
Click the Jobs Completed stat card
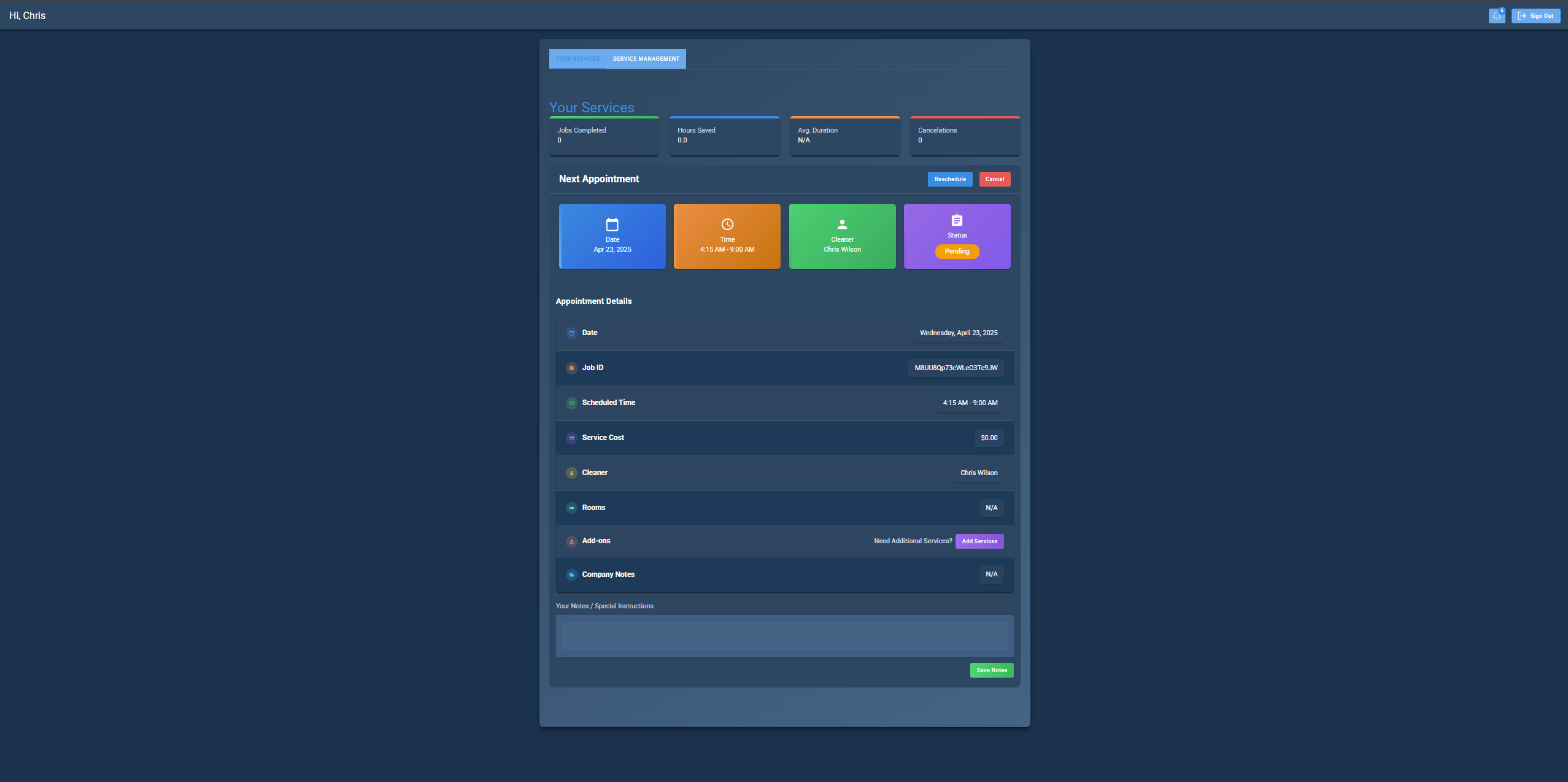click(x=604, y=136)
